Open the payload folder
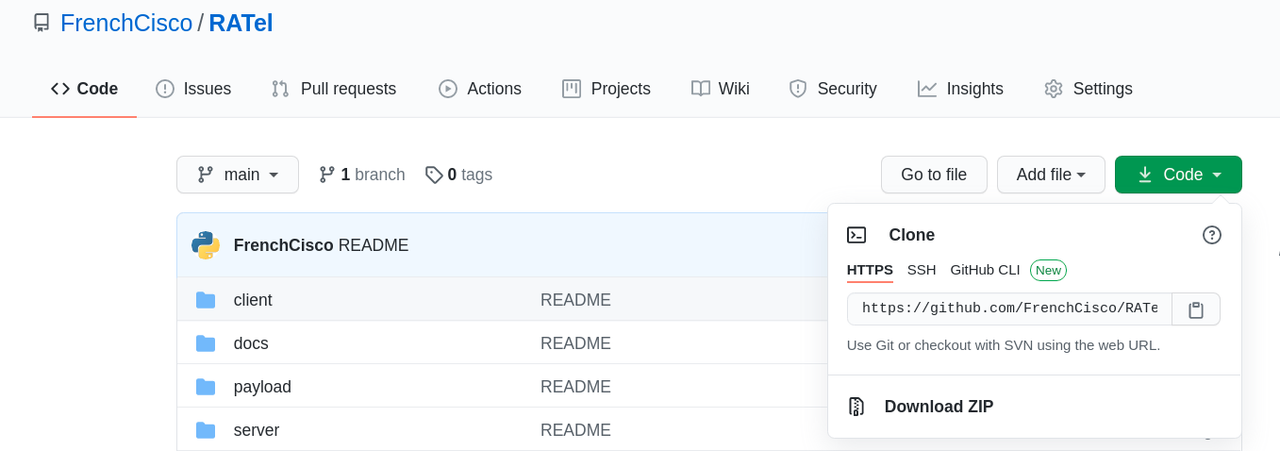 click(263, 387)
